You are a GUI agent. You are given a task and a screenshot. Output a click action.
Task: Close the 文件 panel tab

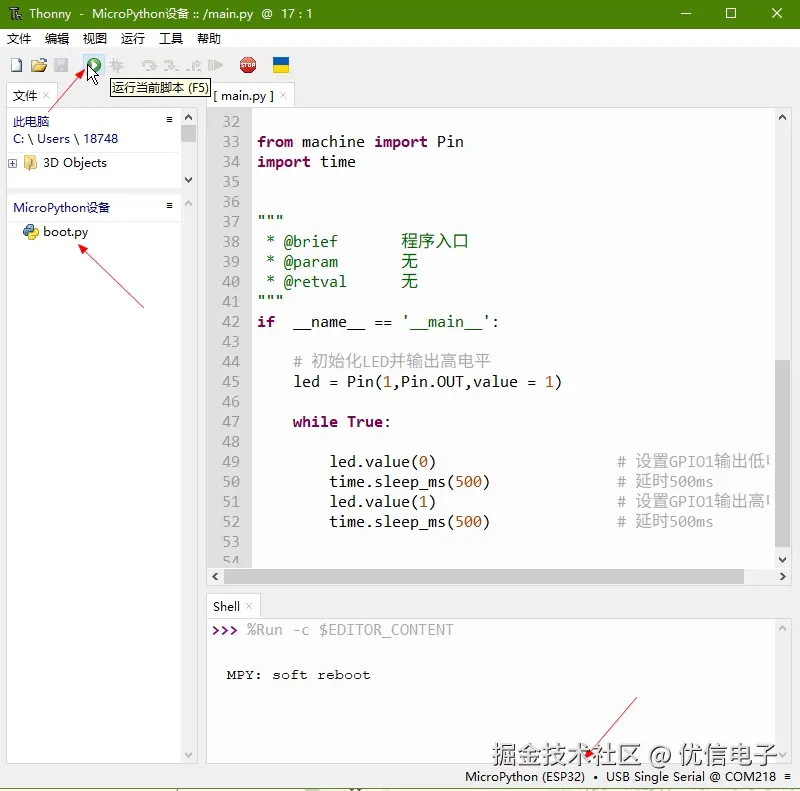[x=46, y=95]
